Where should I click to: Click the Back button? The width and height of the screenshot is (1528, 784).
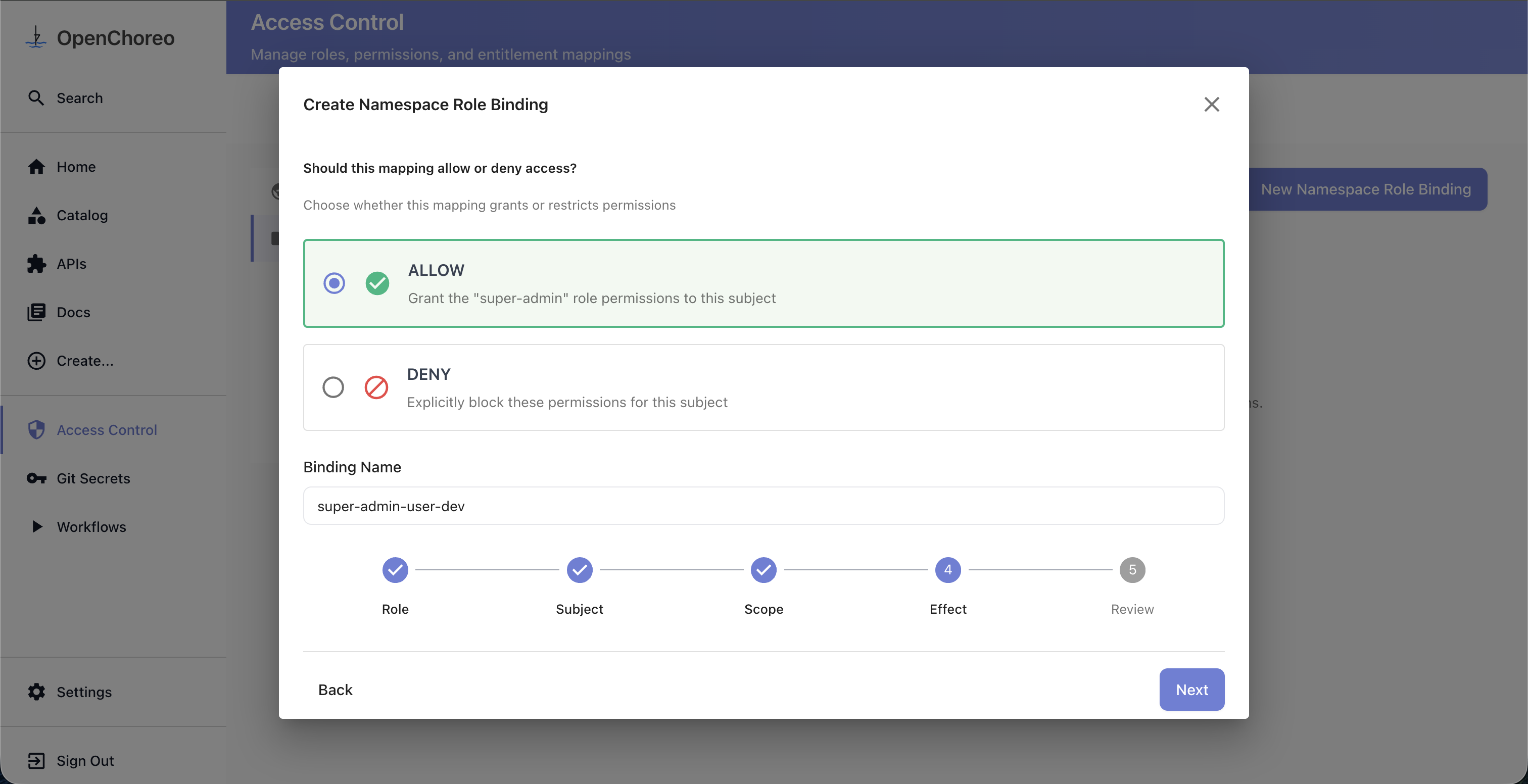click(x=335, y=690)
